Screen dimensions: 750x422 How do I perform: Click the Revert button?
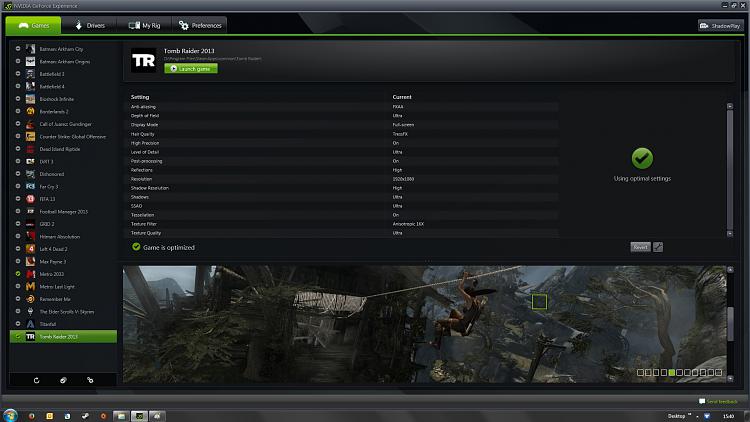(640, 247)
